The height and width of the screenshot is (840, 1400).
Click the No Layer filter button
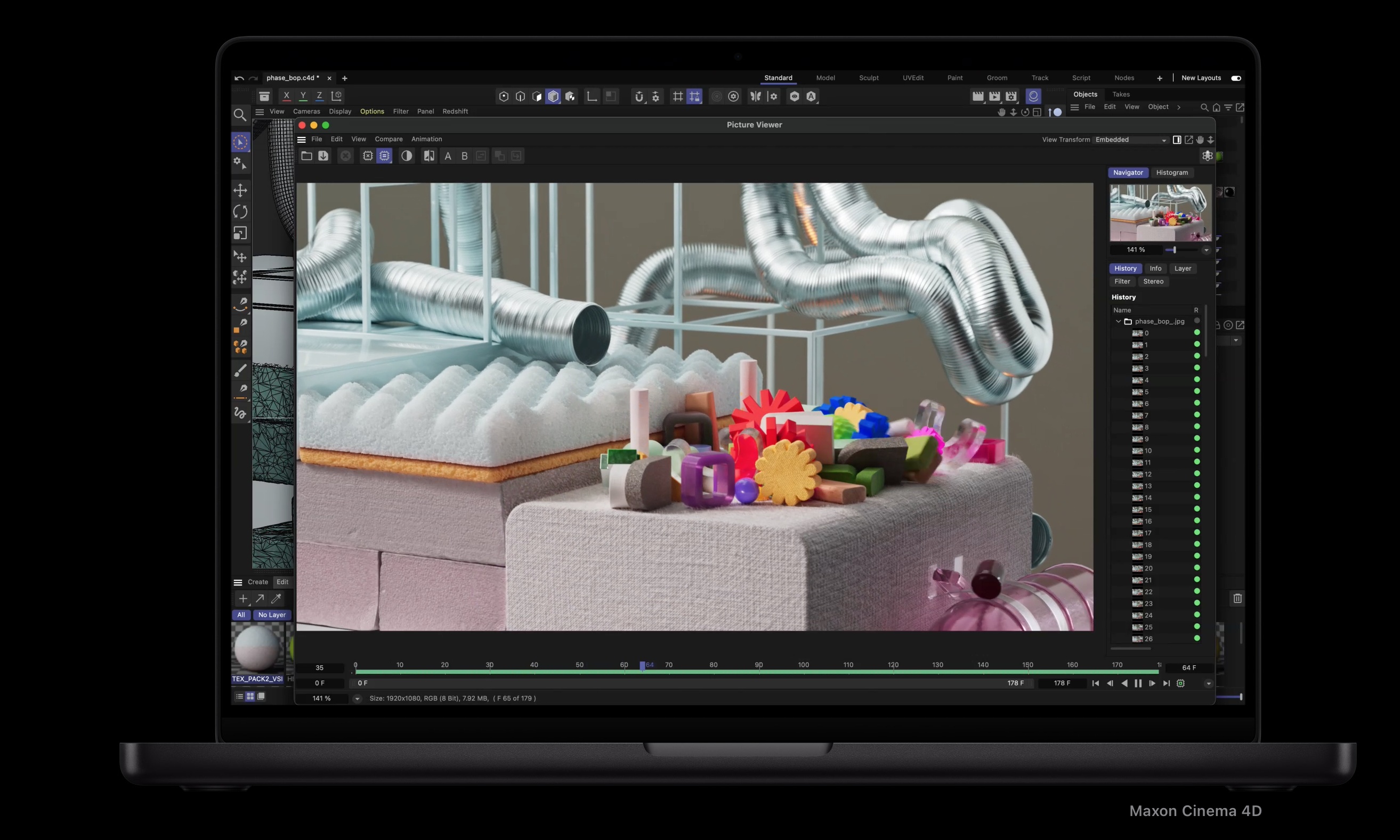[x=272, y=615]
